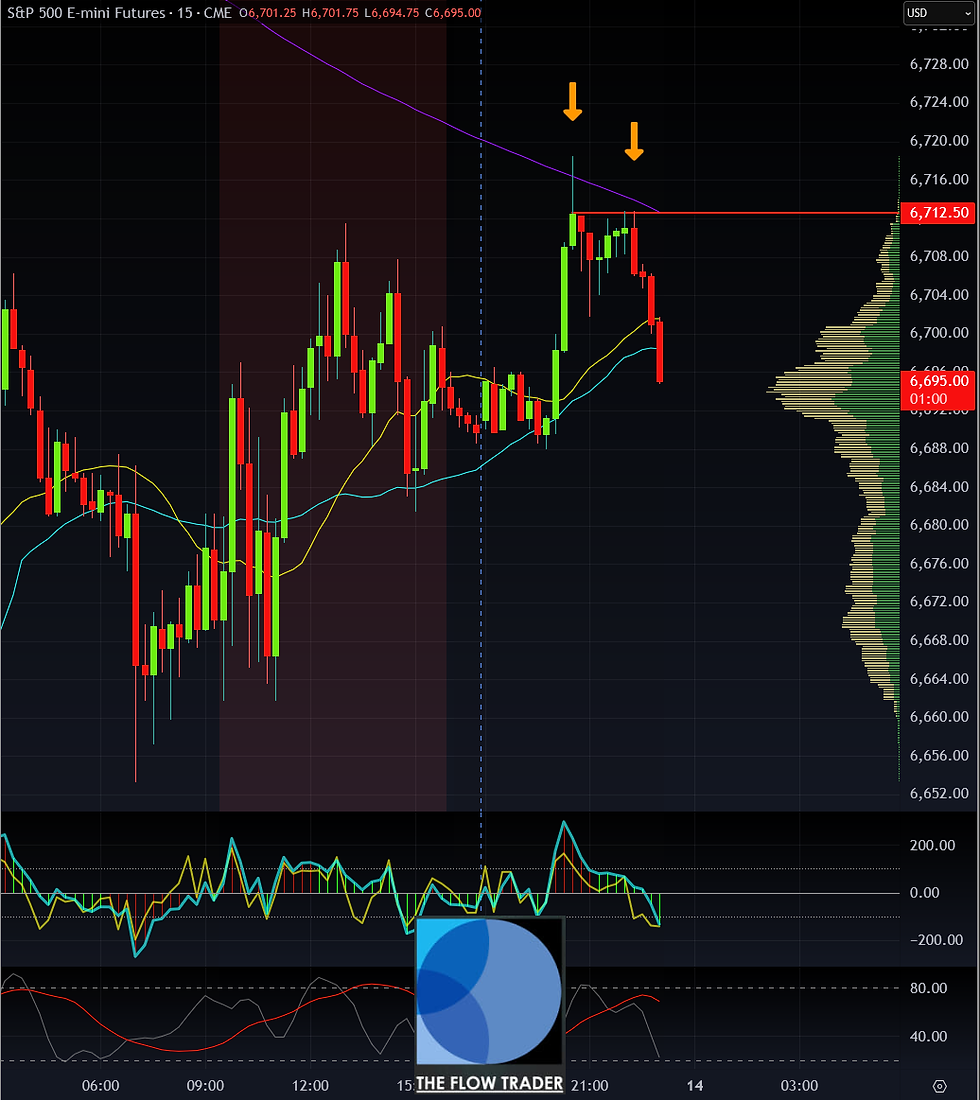The height and width of the screenshot is (1100, 980).
Task: Click the 6,708.00 price axis label
Action: click(x=939, y=256)
